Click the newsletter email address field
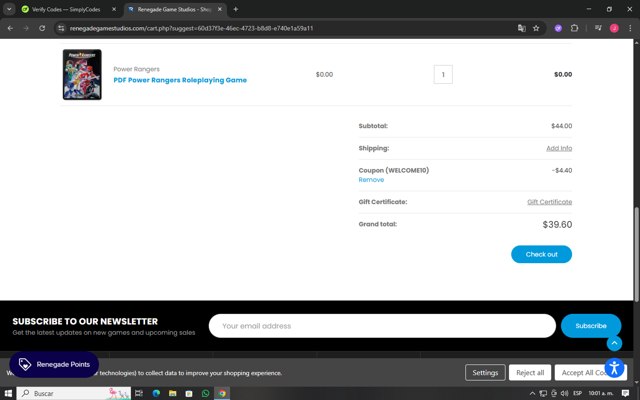 (382, 326)
